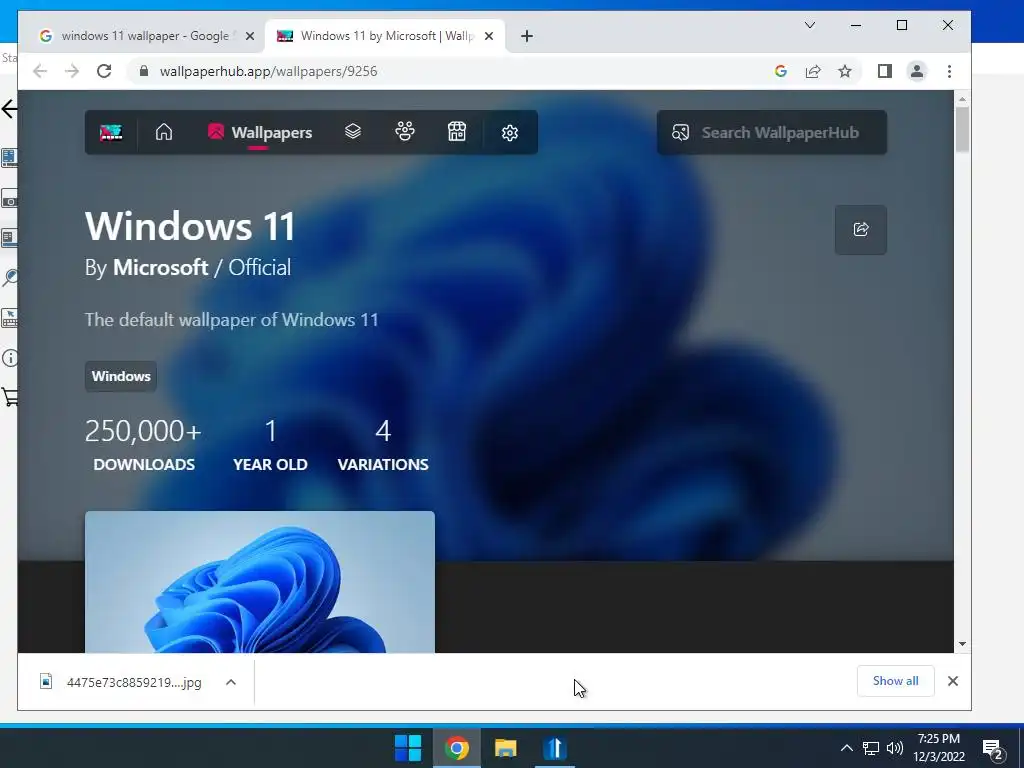Image resolution: width=1024 pixels, height=768 pixels.
Task: Open the notification center icon
Action: pyautogui.click(x=993, y=749)
